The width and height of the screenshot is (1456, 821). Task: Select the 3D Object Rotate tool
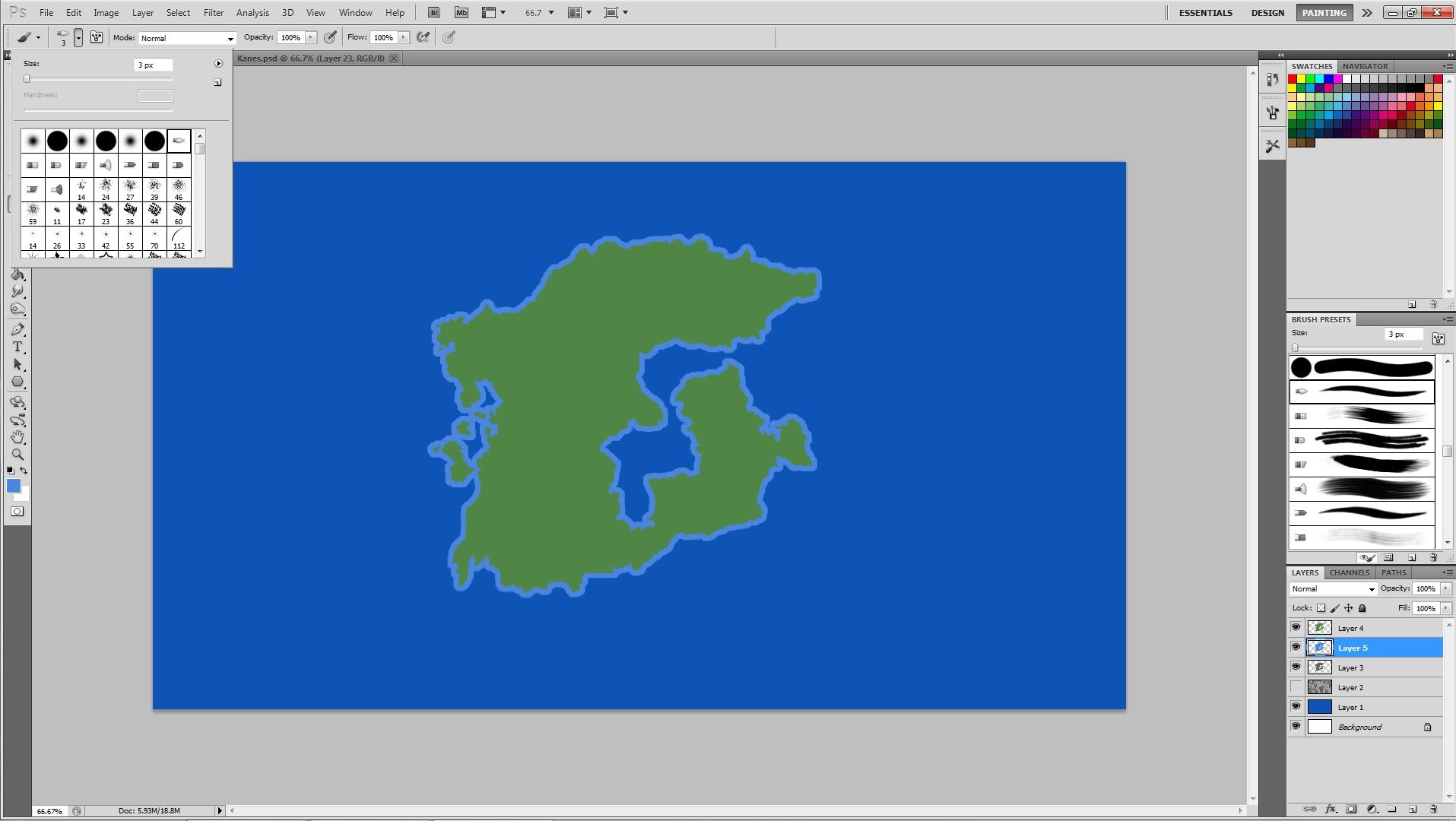pyautogui.click(x=17, y=402)
